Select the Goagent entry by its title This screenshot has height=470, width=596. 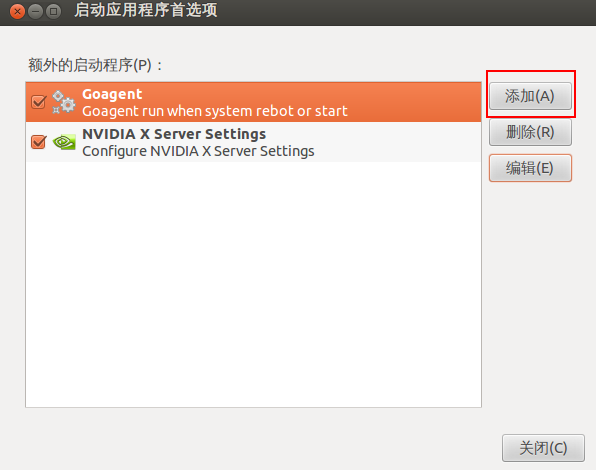point(112,94)
